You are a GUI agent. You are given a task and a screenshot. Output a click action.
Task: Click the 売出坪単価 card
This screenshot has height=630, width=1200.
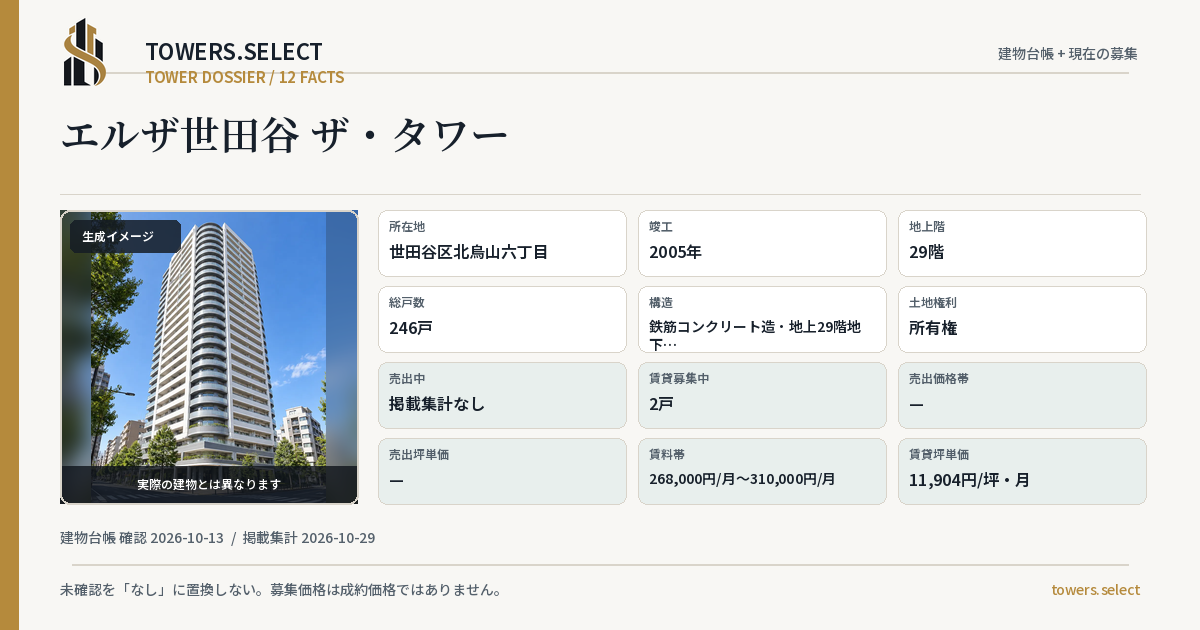[x=502, y=471]
